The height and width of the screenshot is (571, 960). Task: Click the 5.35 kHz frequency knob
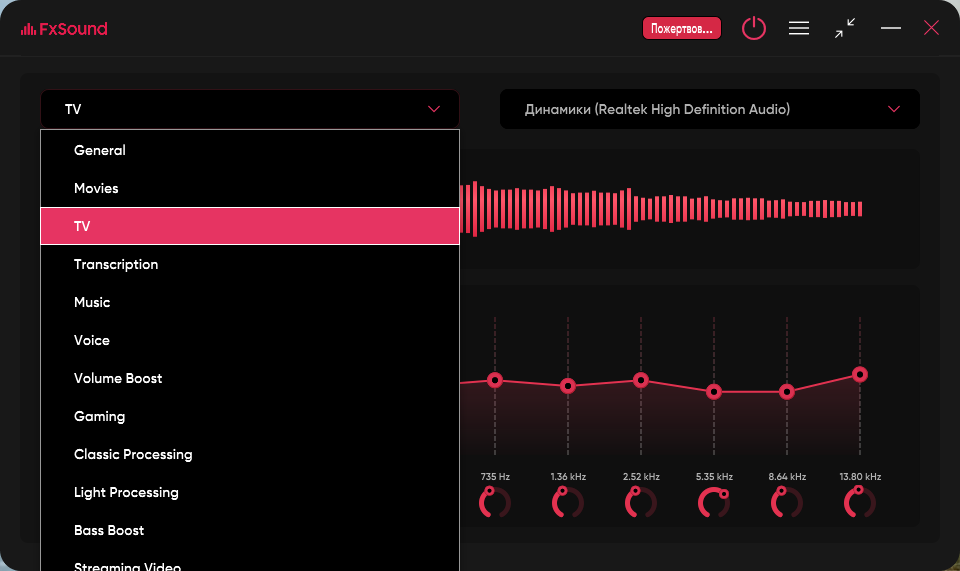click(x=714, y=502)
